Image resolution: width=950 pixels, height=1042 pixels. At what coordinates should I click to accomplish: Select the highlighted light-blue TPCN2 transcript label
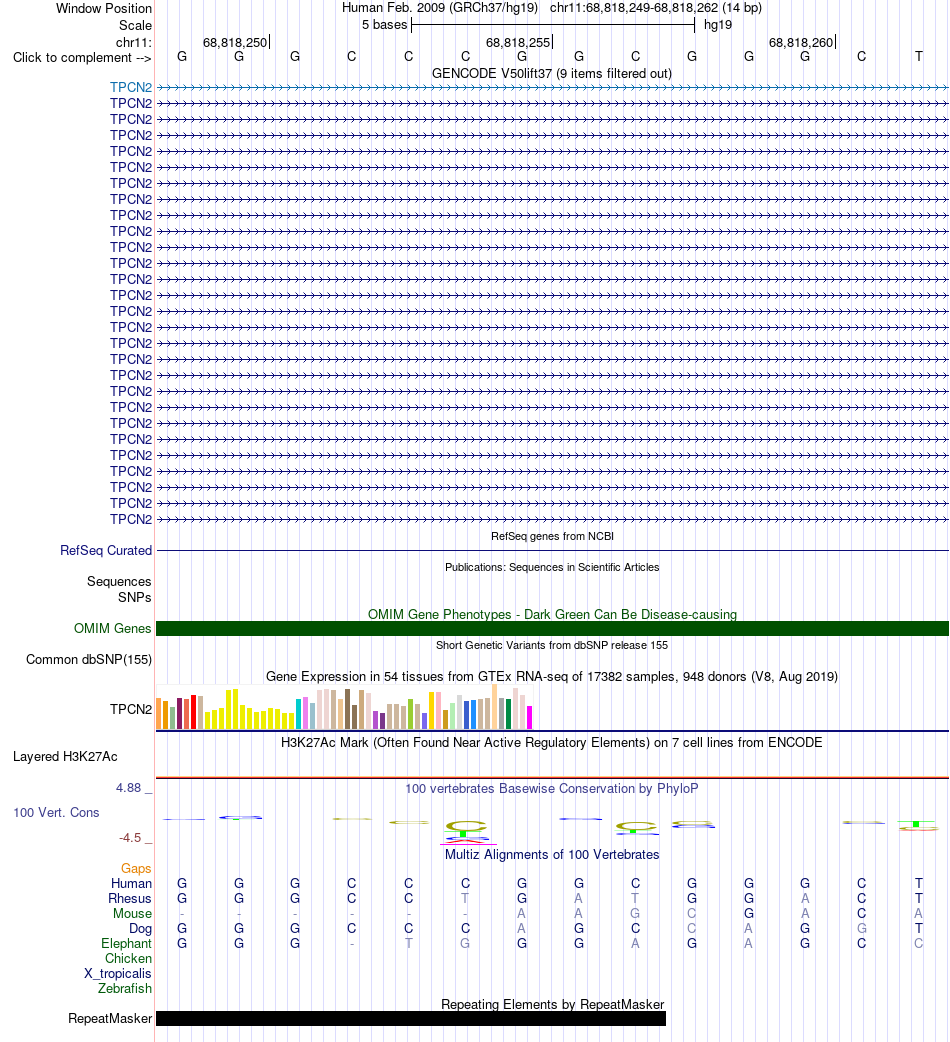[131, 87]
